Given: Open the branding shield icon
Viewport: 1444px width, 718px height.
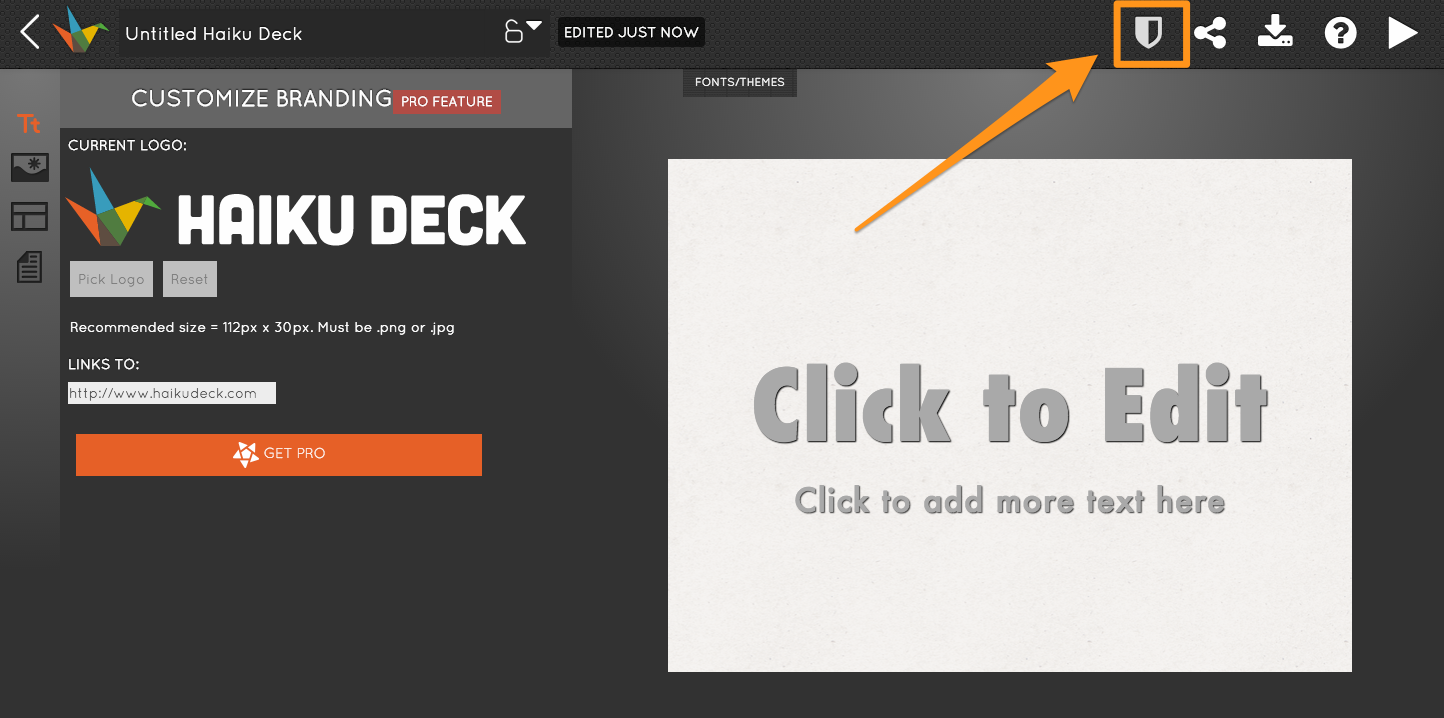Looking at the screenshot, I should click(x=1150, y=34).
